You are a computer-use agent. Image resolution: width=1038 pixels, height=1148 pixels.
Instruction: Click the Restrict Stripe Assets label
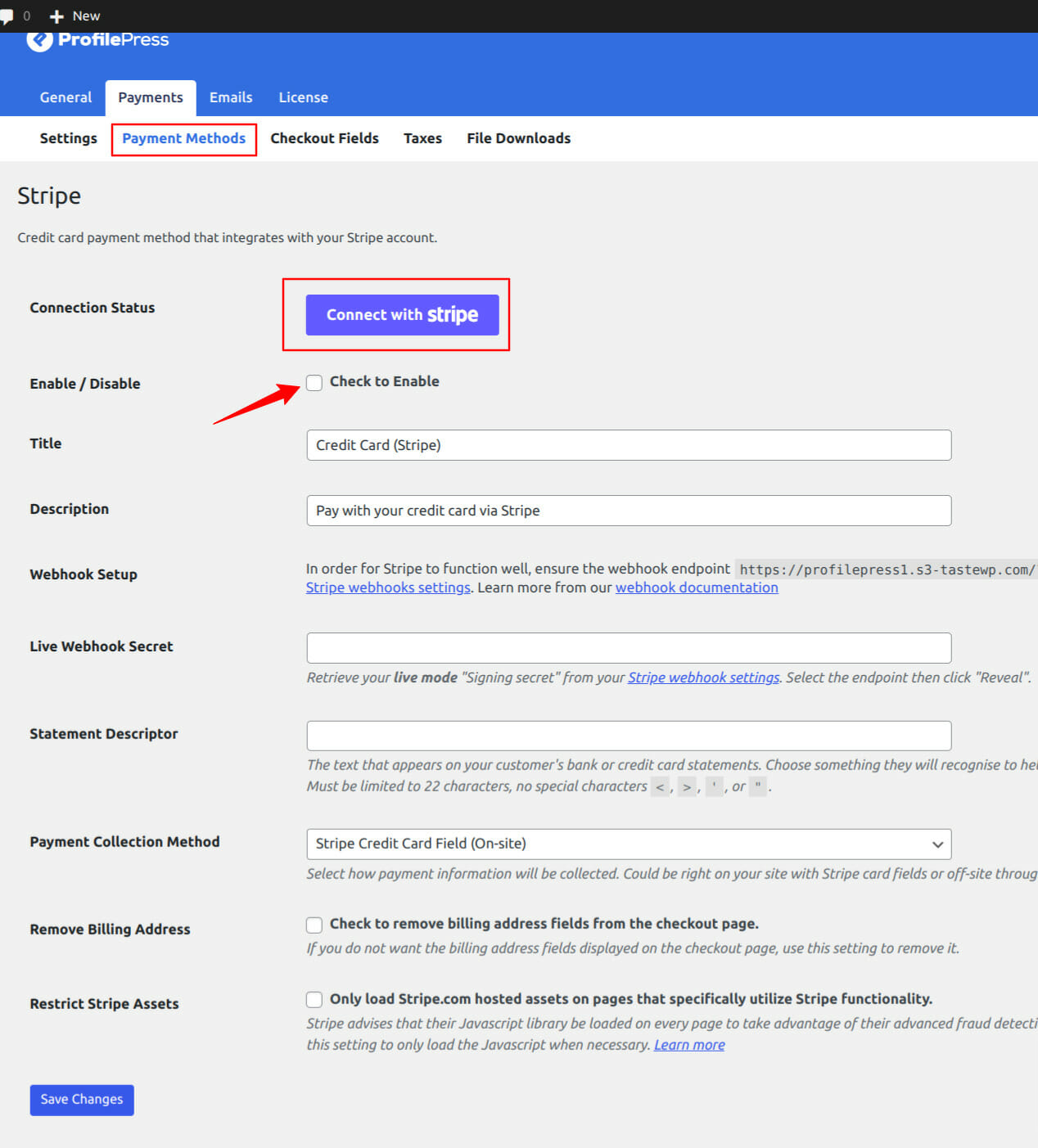coord(104,1004)
